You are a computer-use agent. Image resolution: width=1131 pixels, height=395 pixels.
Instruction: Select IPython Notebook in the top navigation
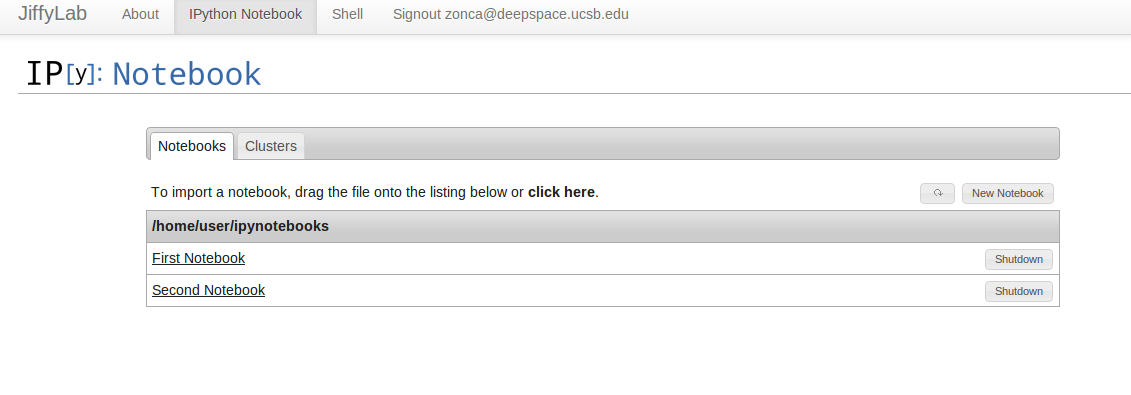click(x=245, y=14)
